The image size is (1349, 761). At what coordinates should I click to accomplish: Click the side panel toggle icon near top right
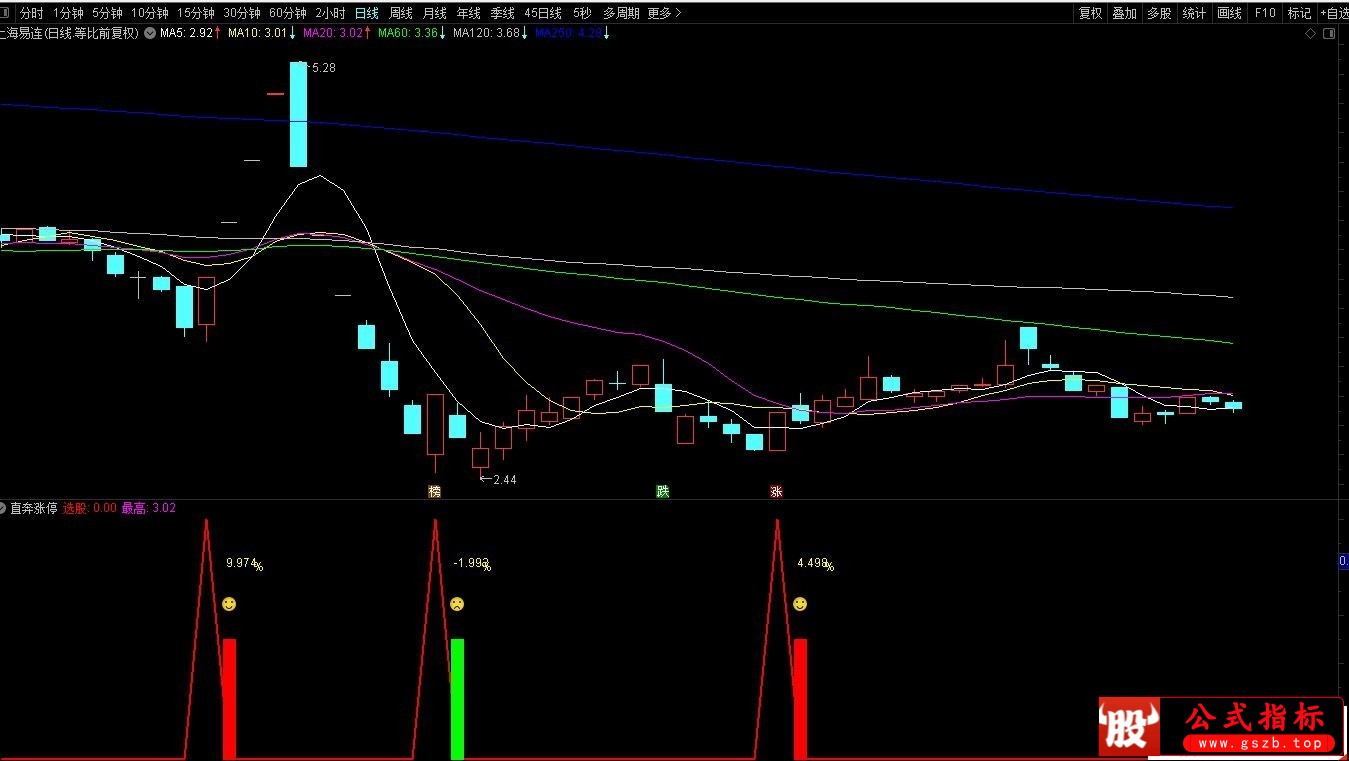pyautogui.click(x=1329, y=34)
